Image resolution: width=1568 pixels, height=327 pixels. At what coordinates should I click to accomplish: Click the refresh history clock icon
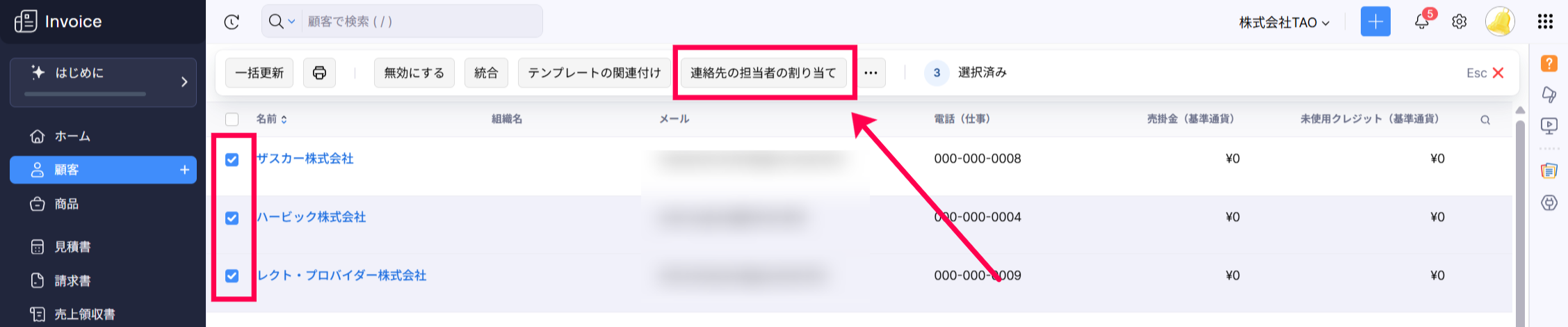232,22
